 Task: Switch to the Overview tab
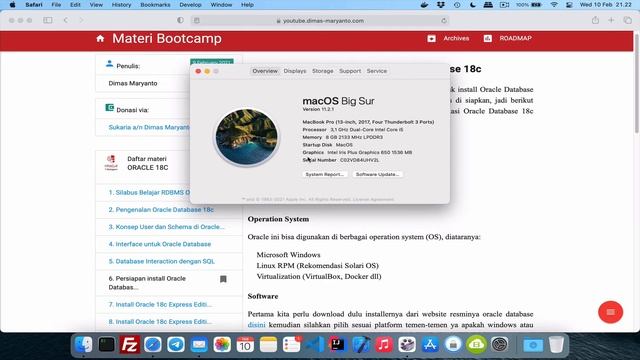pyautogui.click(x=265, y=71)
